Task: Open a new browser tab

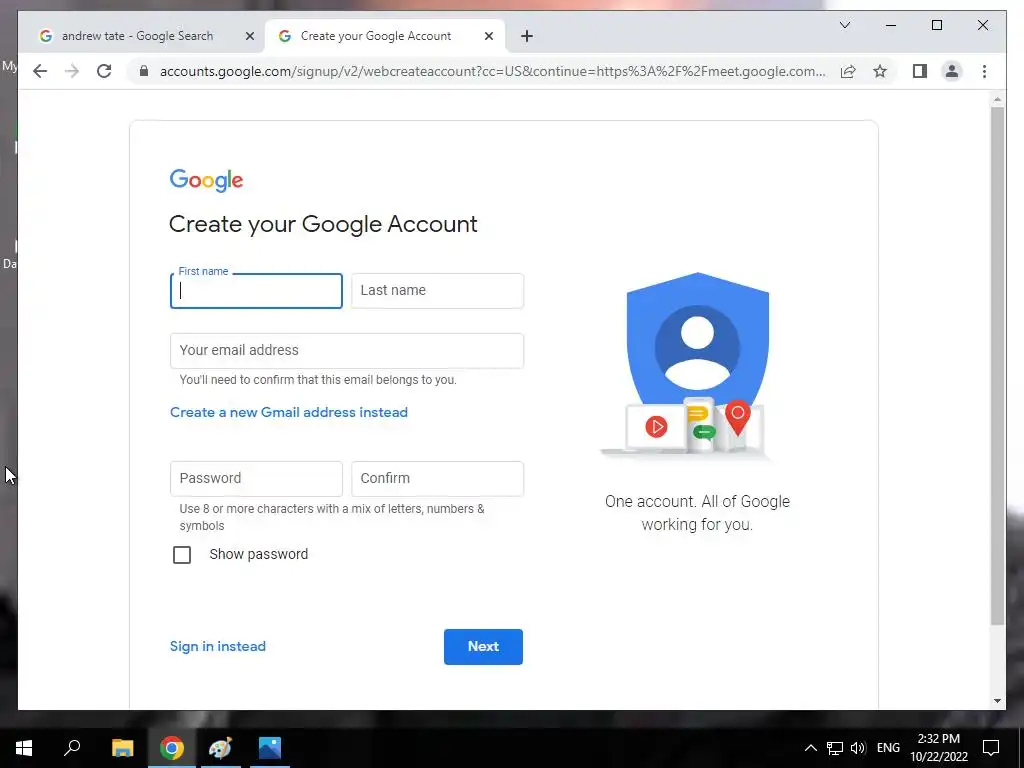Action: point(526,37)
